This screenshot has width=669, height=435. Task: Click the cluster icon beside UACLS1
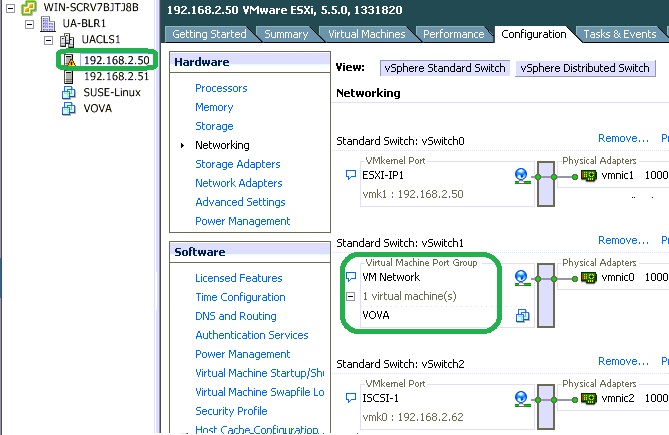(67, 40)
